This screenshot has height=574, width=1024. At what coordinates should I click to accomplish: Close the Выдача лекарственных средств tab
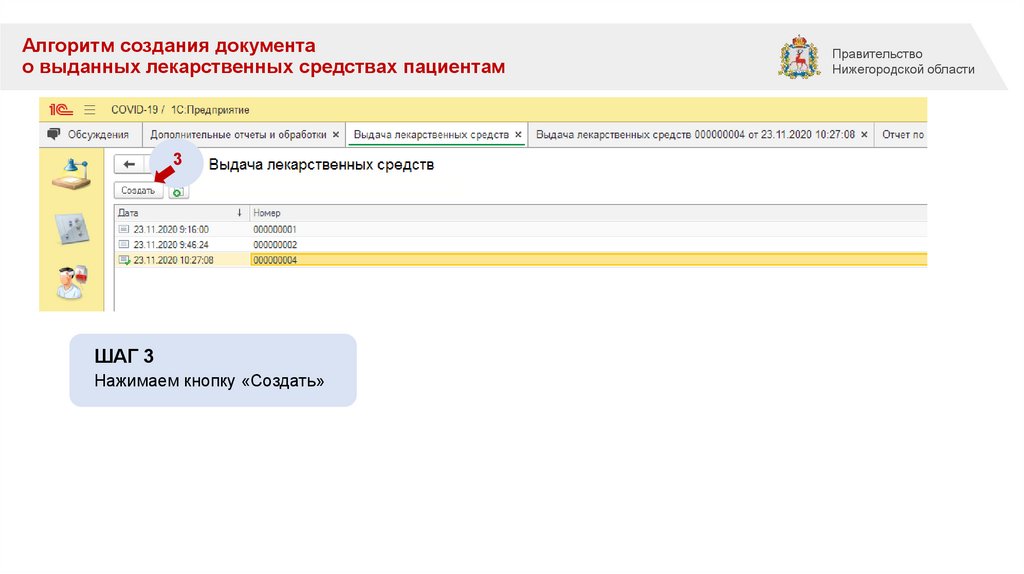click(x=518, y=135)
